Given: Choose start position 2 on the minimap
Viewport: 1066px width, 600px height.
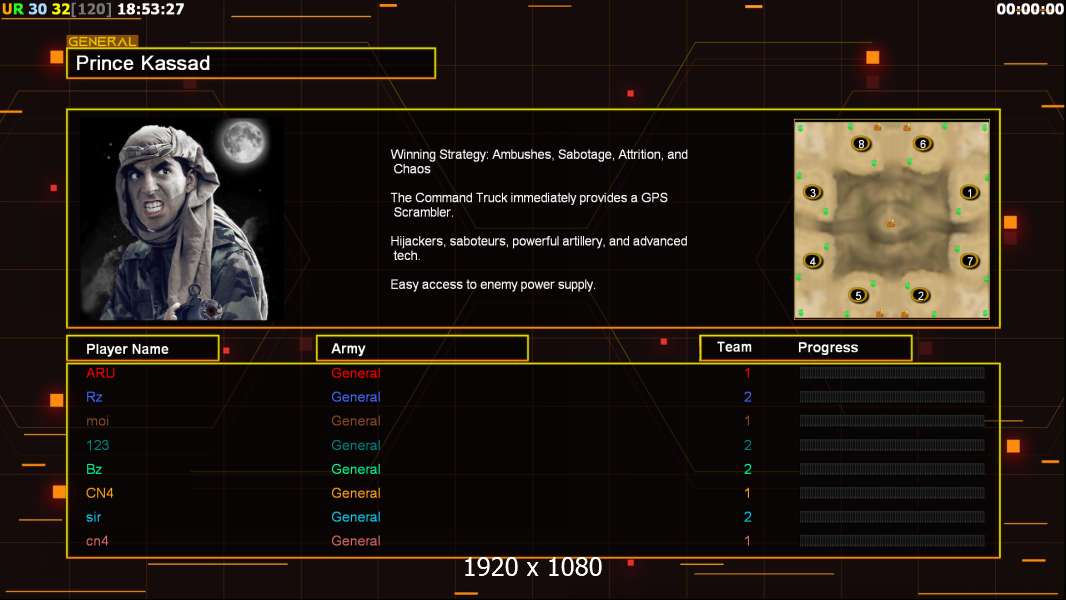Looking at the screenshot, I should [x=921, y=296].
